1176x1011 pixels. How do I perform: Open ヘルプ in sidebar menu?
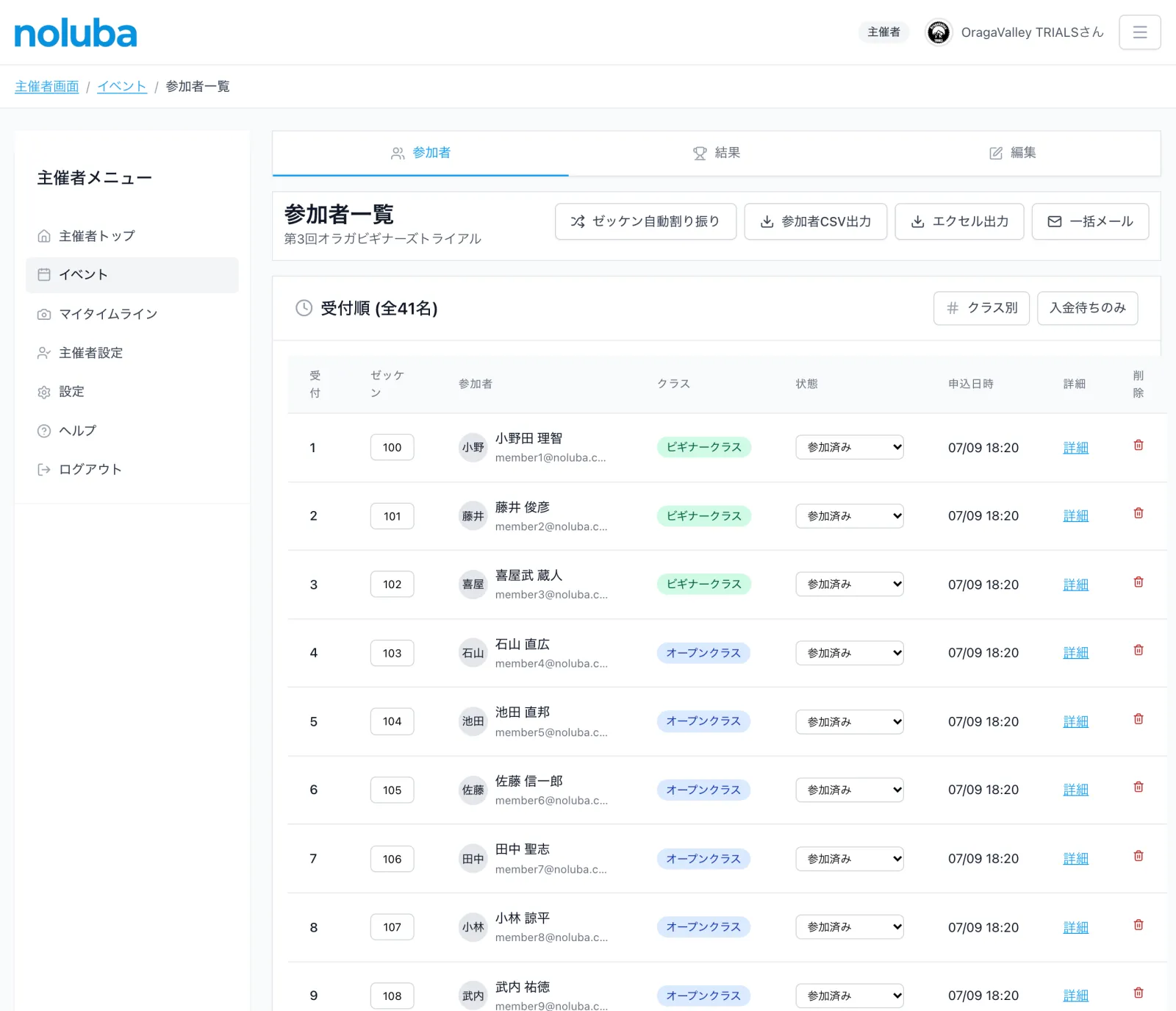tap(132, 431)
